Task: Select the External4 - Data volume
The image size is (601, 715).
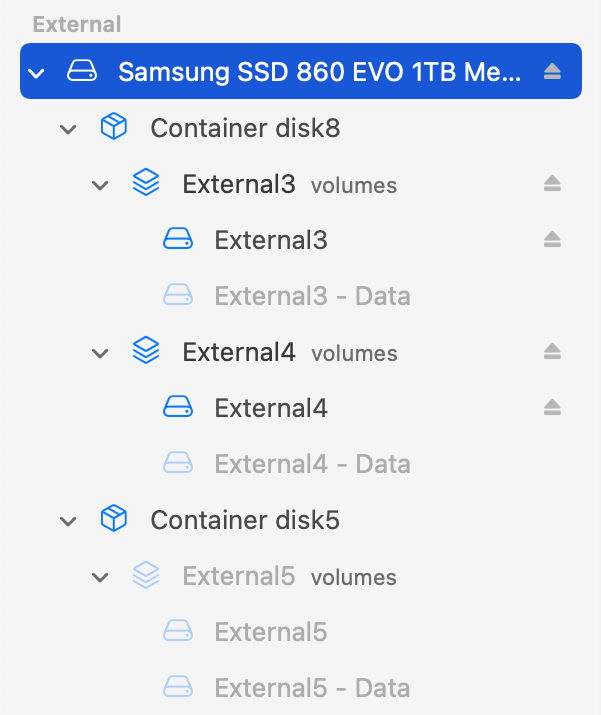Action: [x=312, y=464]
